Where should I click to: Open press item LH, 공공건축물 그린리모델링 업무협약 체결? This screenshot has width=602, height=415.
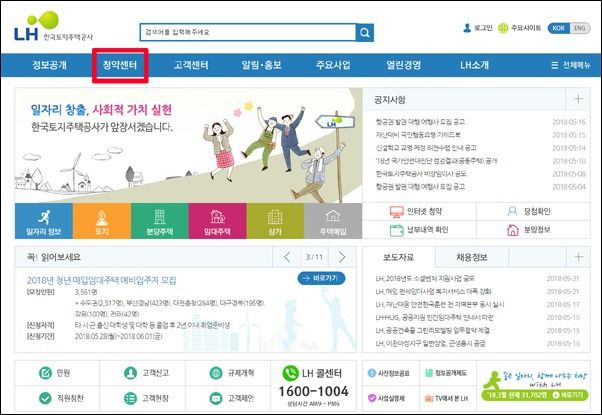pyautogui.click(x=432, y=331)
